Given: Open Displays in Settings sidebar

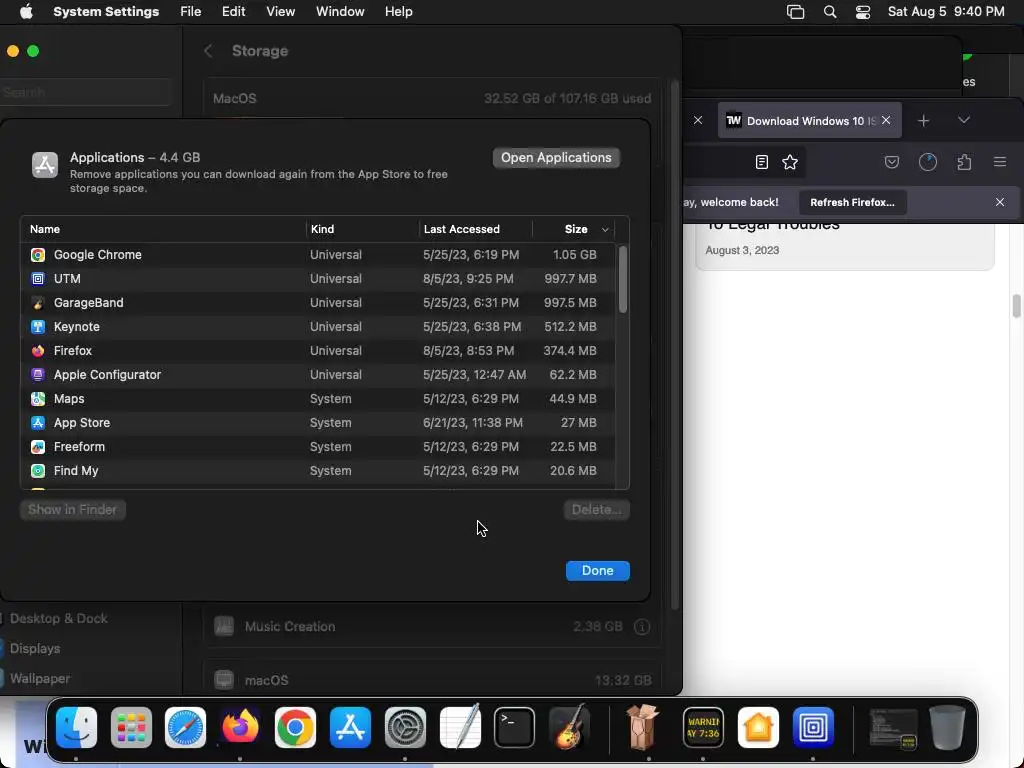Looking at the screenshot, I should coord(35,648).
